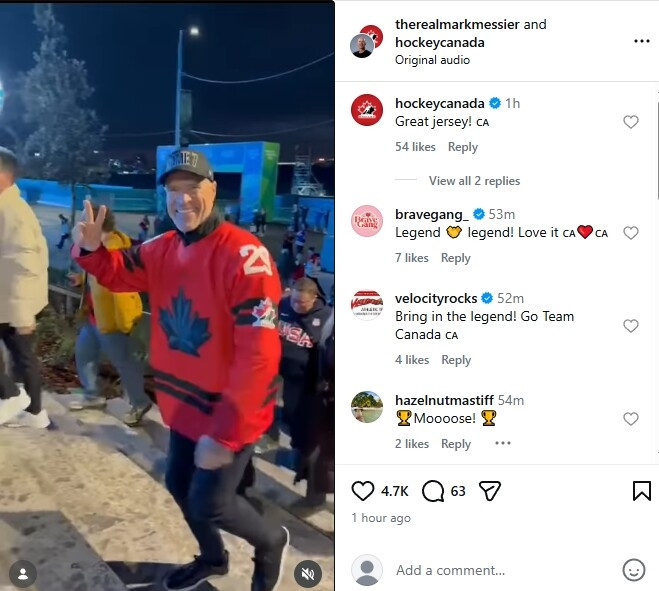Open hazelnutmastiff's profile picture

pyautogui.click(x=367, y=407)
